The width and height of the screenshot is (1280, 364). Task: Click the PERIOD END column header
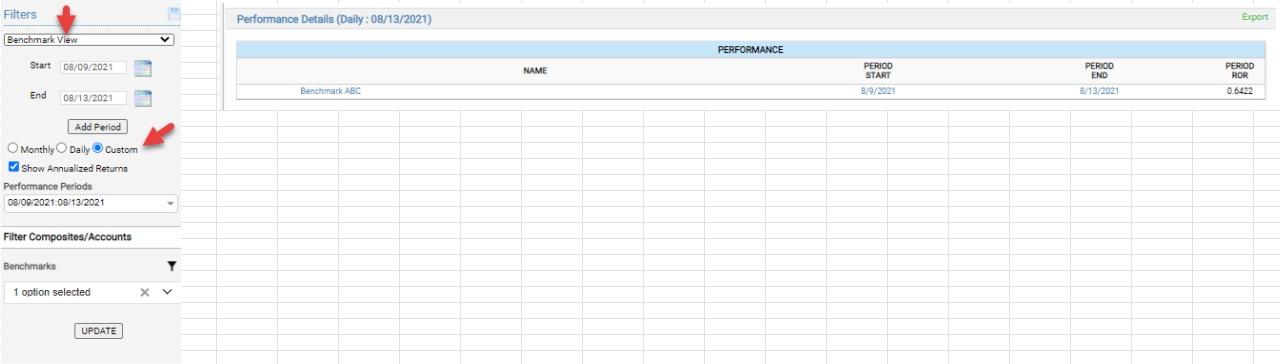(1099, 70)
